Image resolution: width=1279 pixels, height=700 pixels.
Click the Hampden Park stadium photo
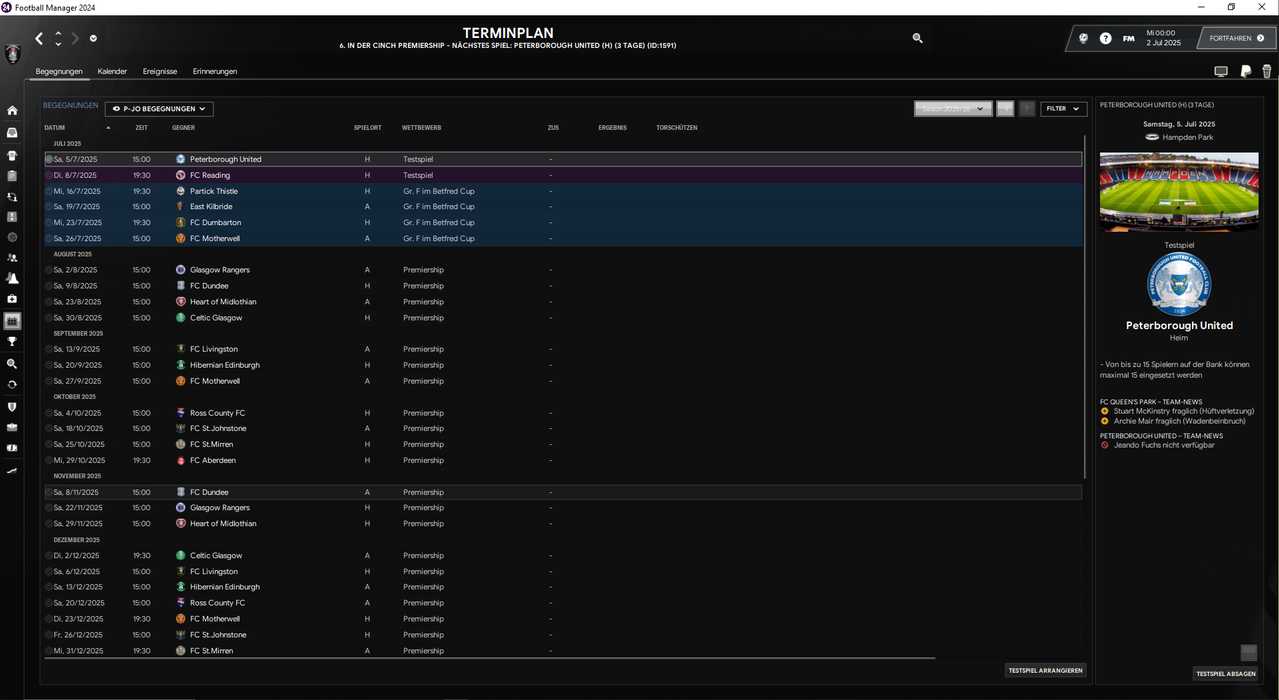pyautogui.click(x=1179, y=192)
